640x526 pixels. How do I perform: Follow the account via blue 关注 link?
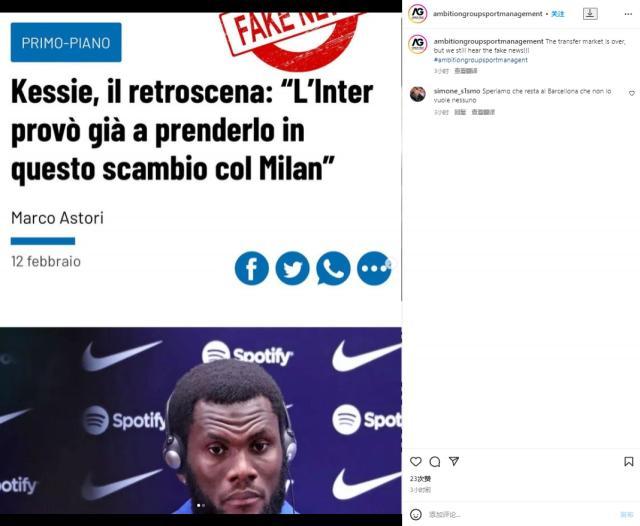click(x=558, y=14)
